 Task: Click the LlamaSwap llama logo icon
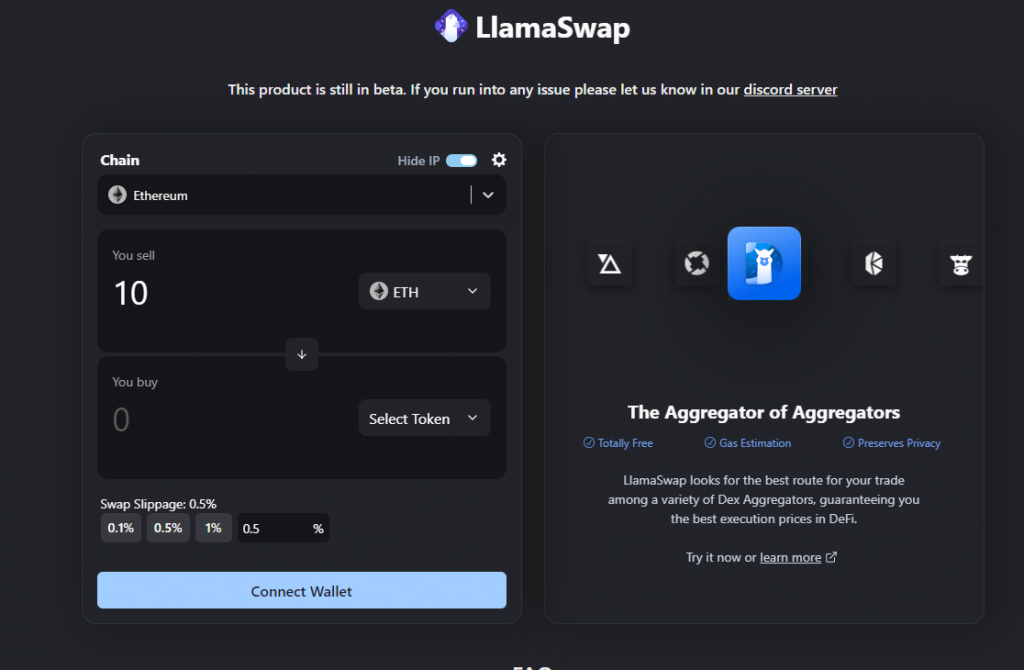pyautogui.click(x=451, y=26)
